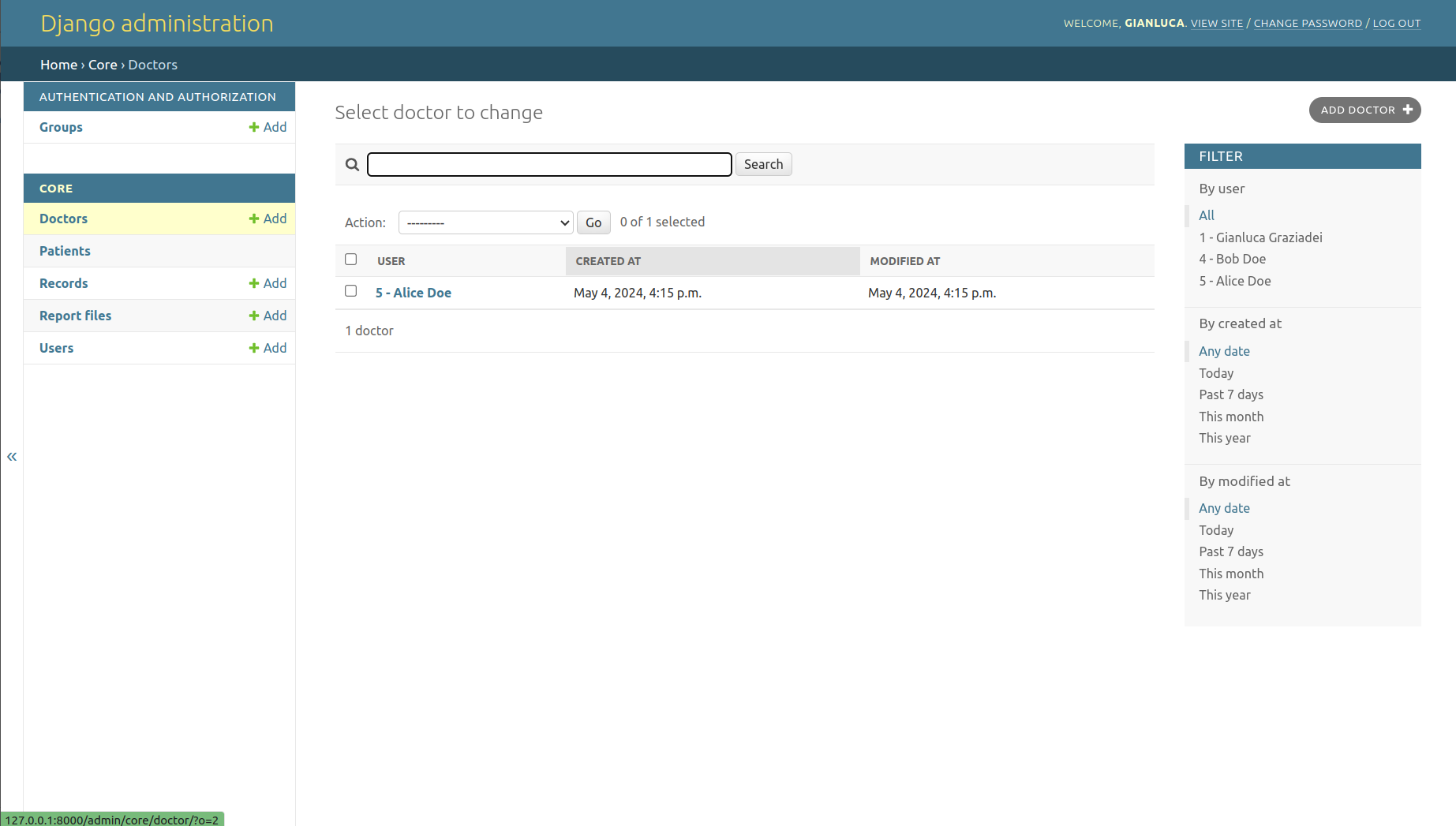Sort by the MODIFIED AT column header
This screenshot has height=826, width=1456.
click(x=904, y=261)
